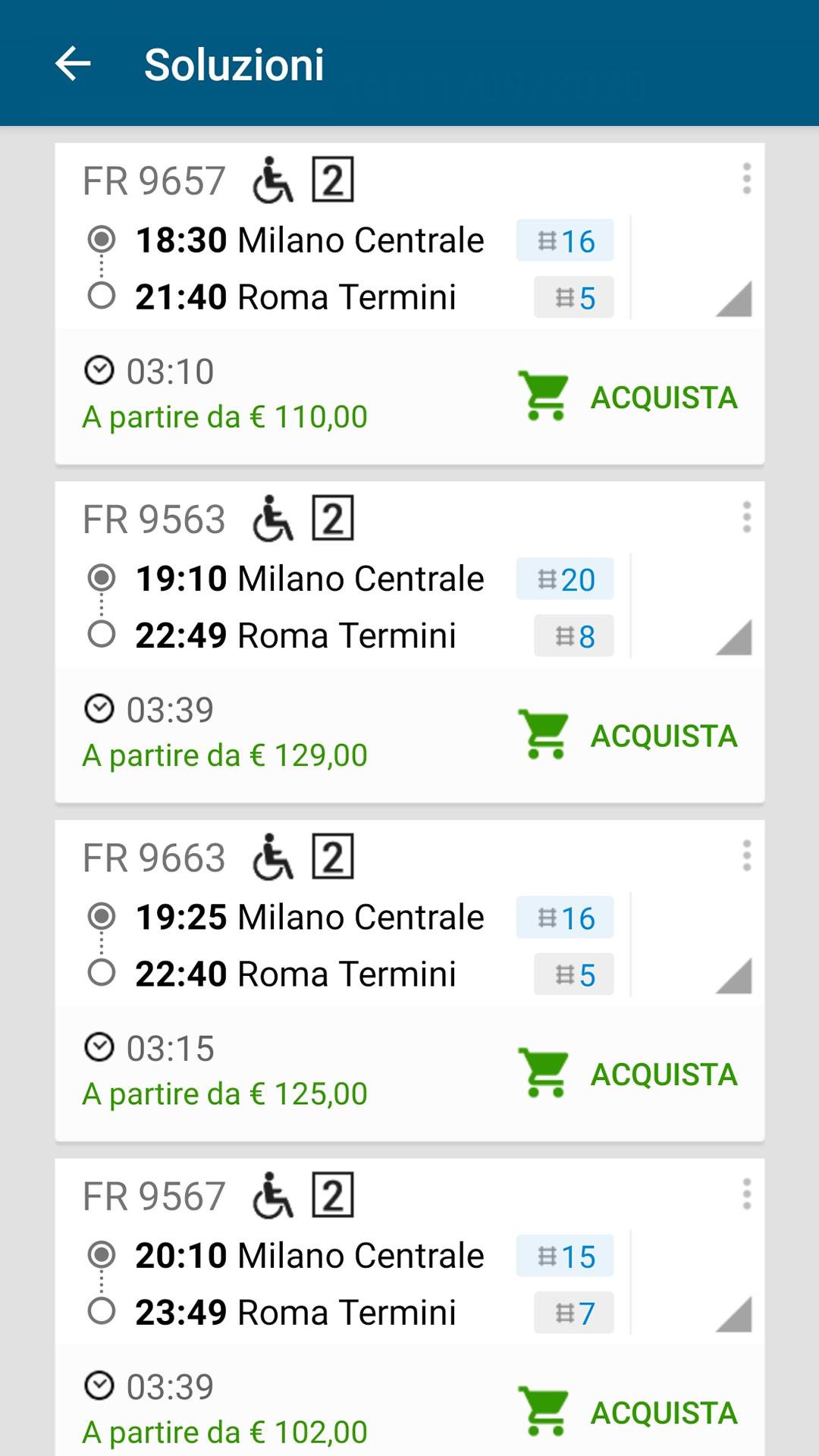Tap the shopping cart icon for FR 9657
This screenshot has width=819, height=1456.
(543, 396)
